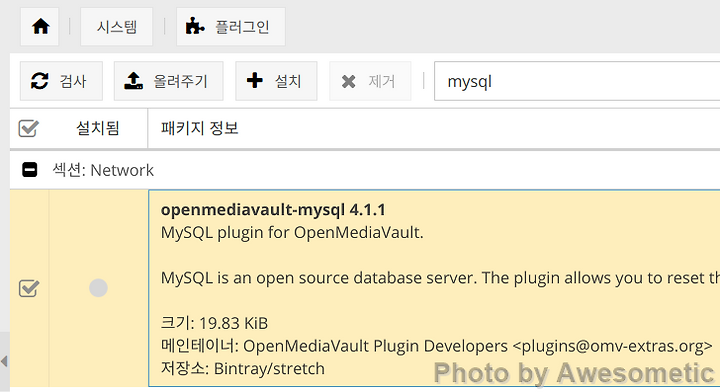This screenshot has height=392, width=720.
Task: Go to the home breadcrumb icon
Action: pyautogui.click(x=40, y=27)
